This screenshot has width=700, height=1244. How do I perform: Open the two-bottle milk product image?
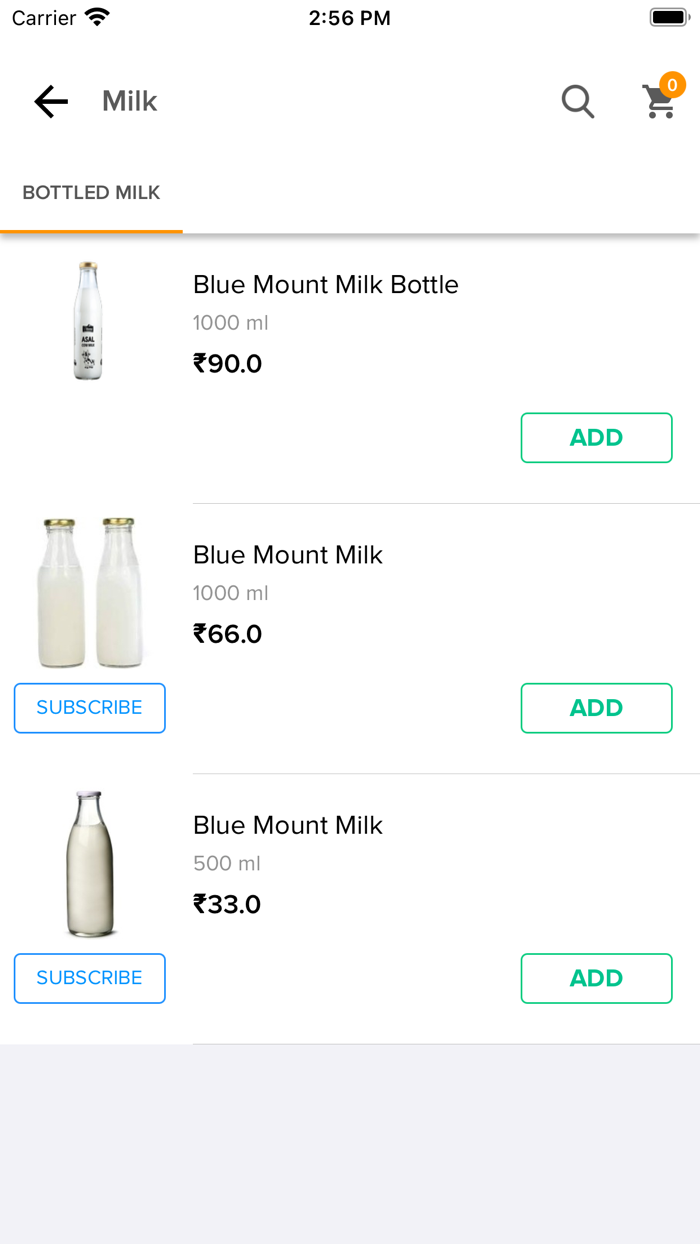(x=90, y=592)
